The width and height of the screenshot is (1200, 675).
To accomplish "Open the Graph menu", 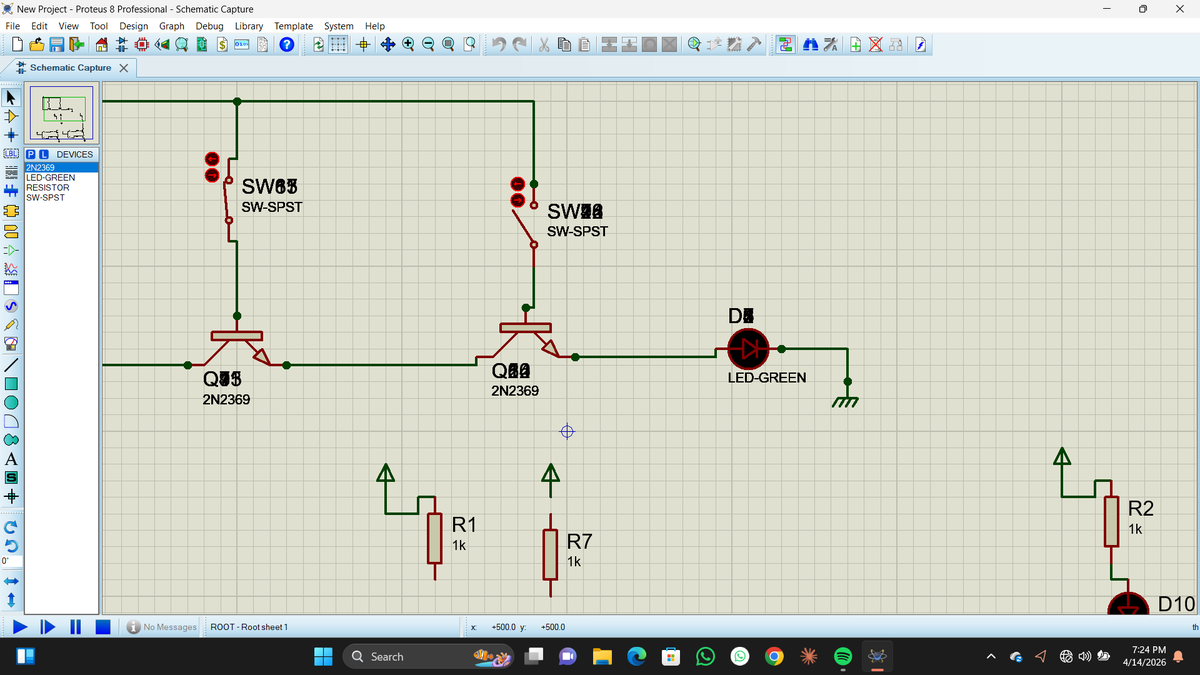I will click(172, 26).
